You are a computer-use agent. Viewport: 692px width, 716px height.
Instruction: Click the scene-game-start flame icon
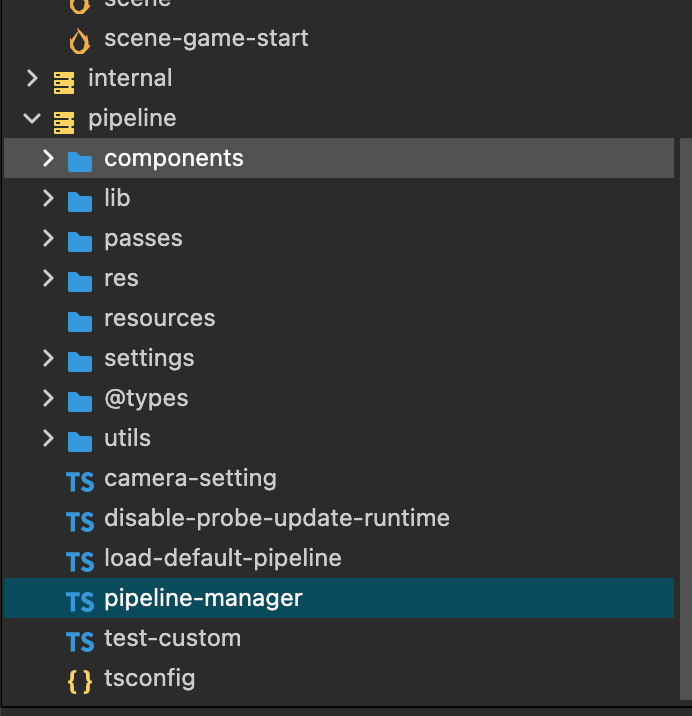pyautogui.click(x=79, y=40)
